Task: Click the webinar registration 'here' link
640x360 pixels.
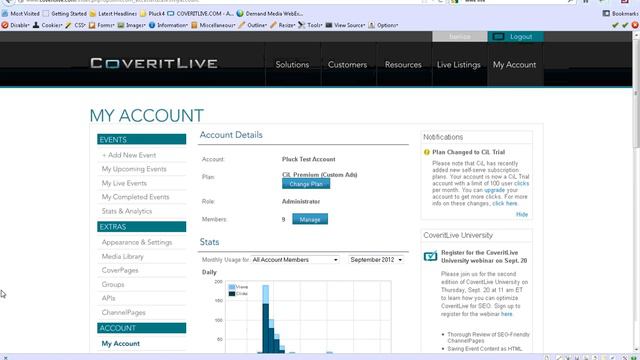Action: [x=507, y=314]
